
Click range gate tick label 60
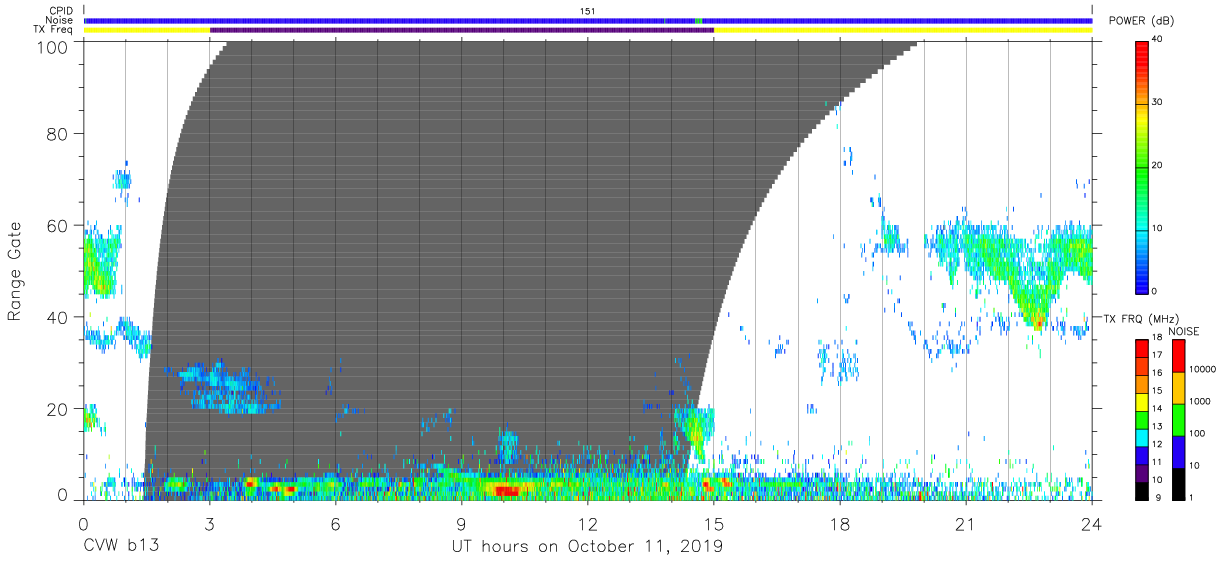point(58,225)
